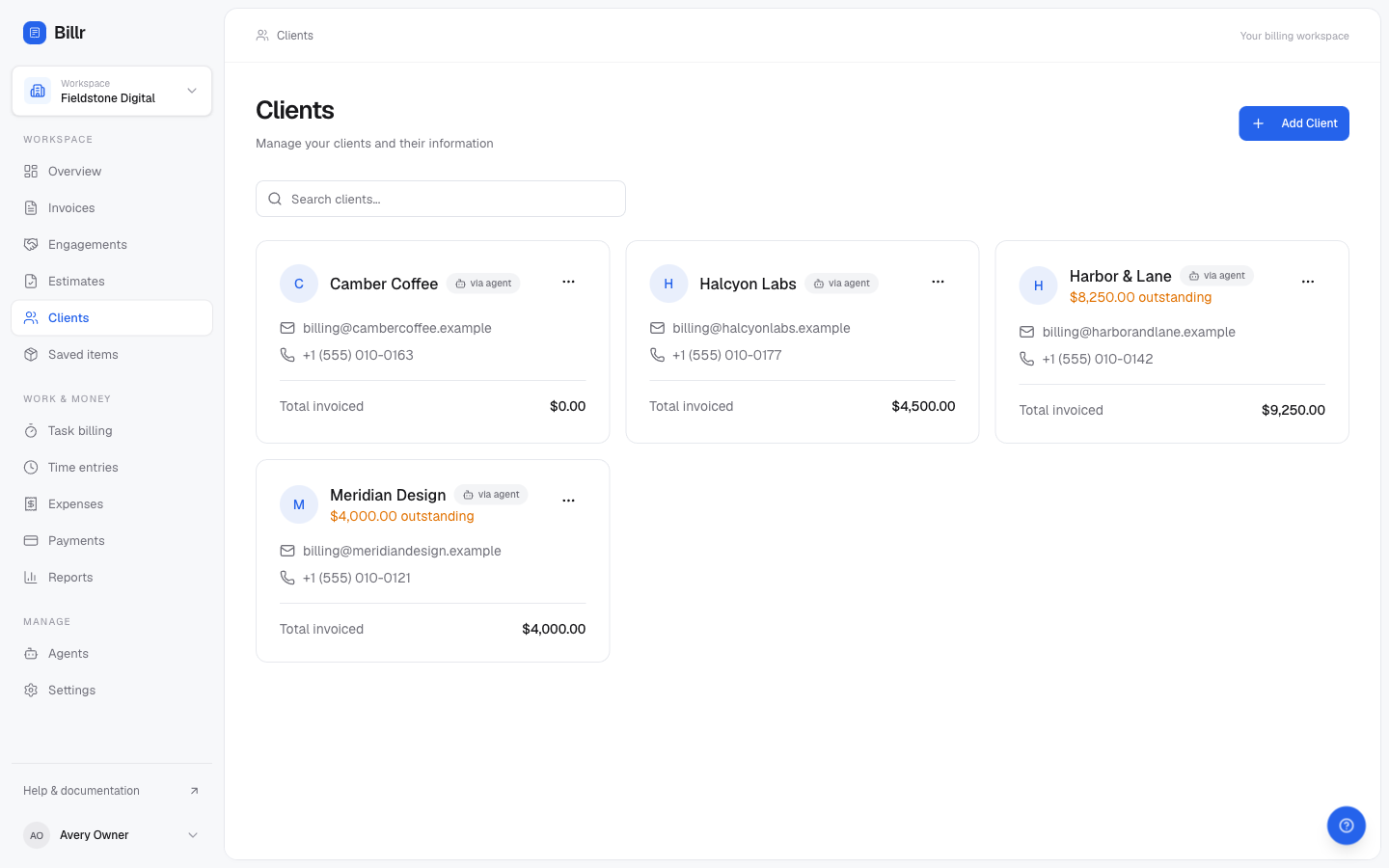Viewport: 1389px width, 868px height.
Task: Click the Search clients input field
Action: pyautogui.click(x=441, y=199)
